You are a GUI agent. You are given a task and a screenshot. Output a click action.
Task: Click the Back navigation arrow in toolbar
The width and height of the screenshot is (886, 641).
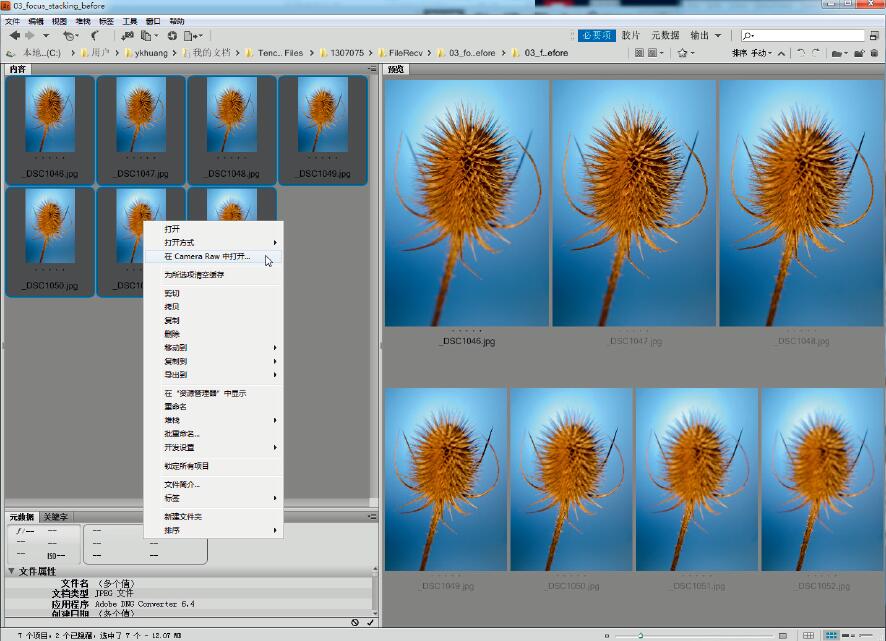click(x=14, y=36)
